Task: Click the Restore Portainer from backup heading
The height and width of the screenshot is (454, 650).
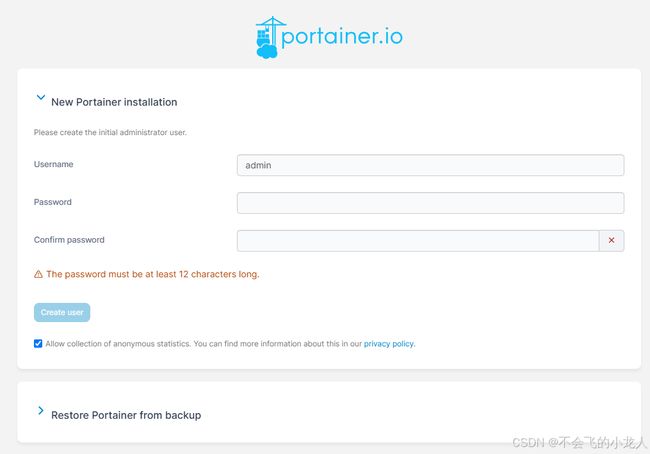Action: tap(126, 415)
